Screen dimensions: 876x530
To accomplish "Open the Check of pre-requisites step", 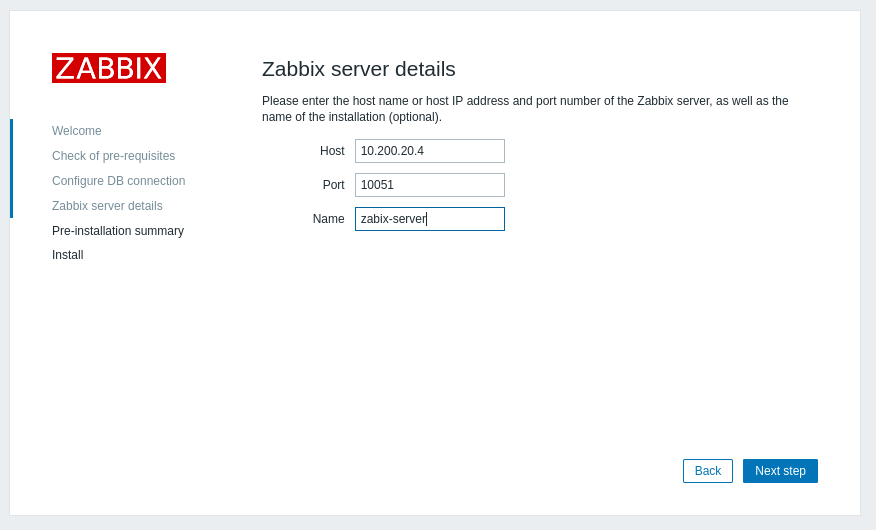I will click(x=113, y=156).
